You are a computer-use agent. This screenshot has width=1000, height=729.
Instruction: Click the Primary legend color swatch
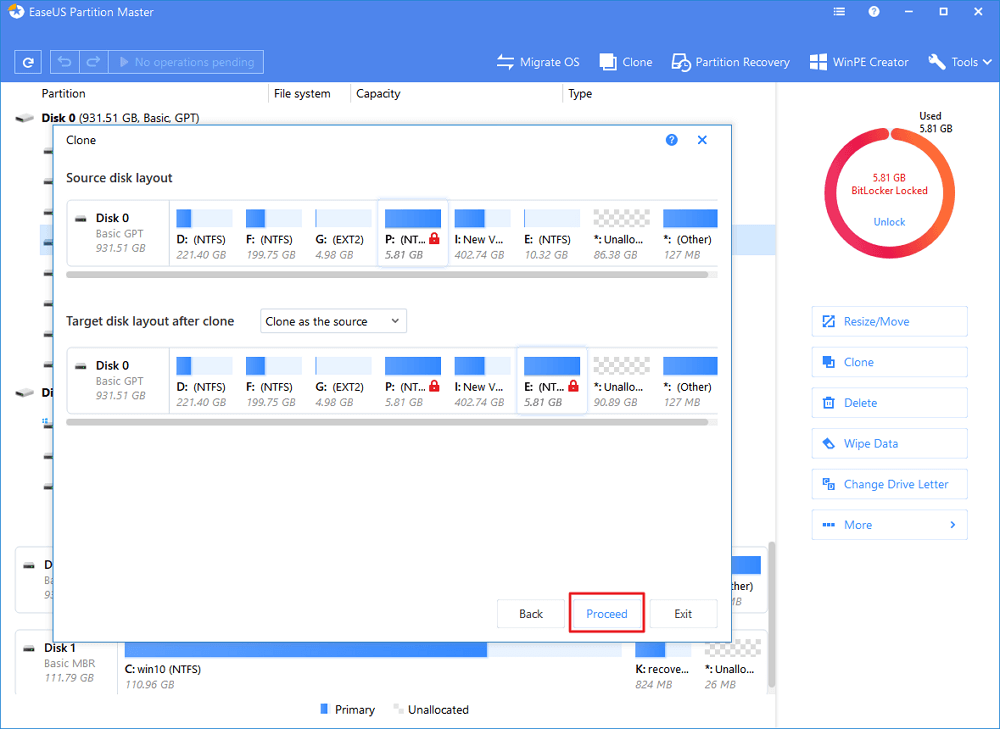coord(323,709)
